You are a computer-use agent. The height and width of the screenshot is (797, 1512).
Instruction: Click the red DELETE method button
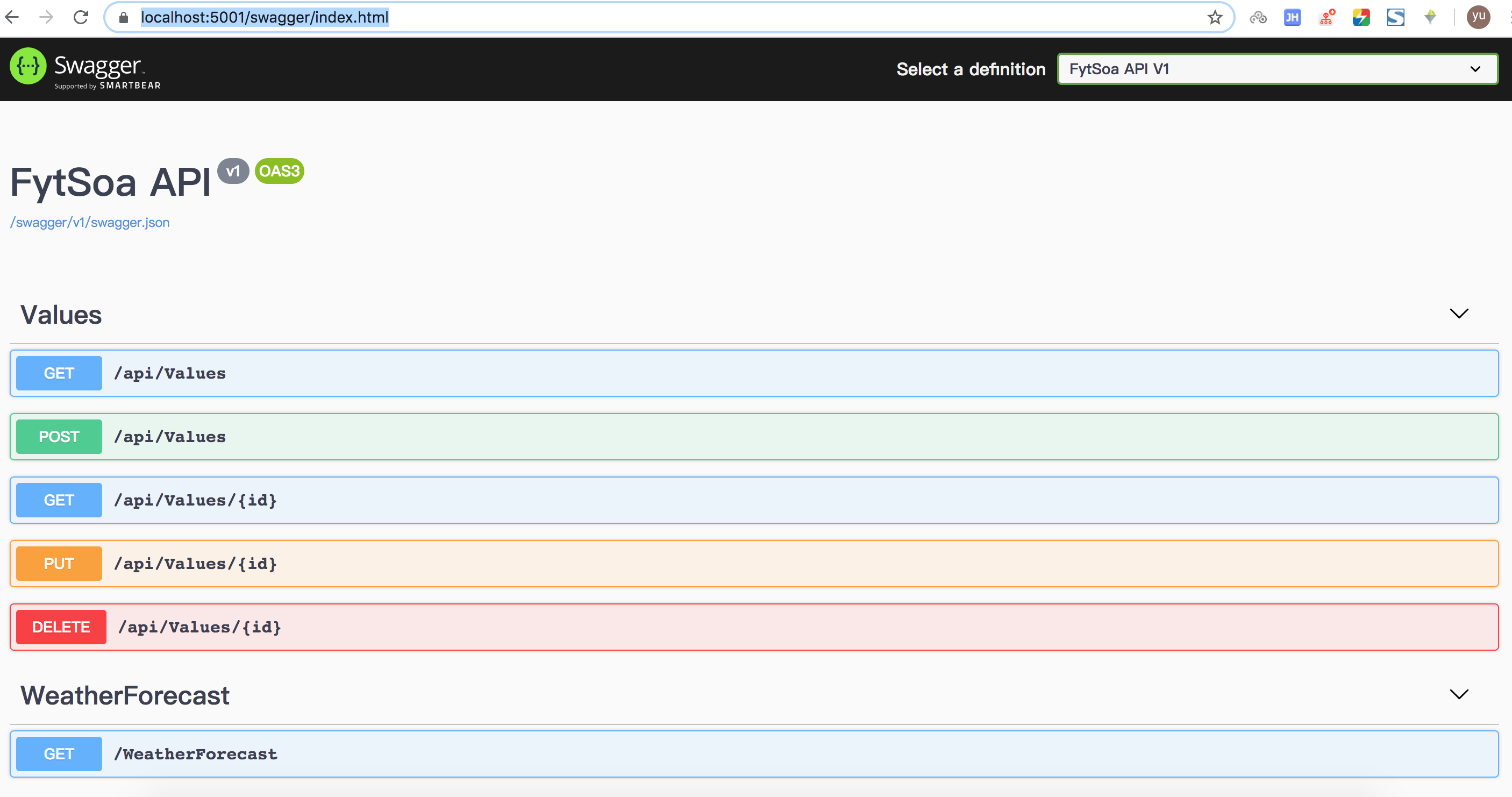(x=61, y=627)
